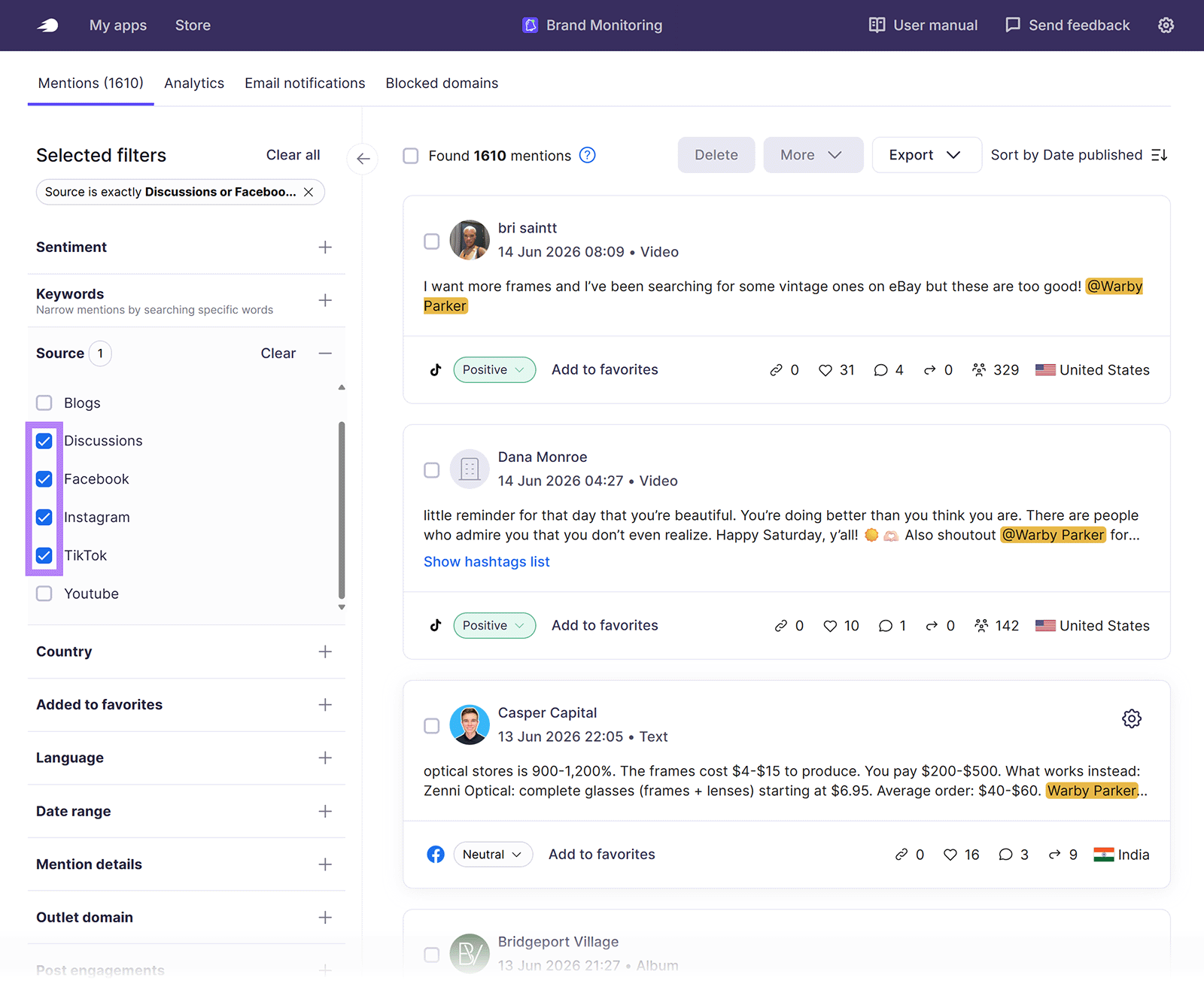Image resolution: width=1204 pixels, height=981 pixels.
Task: Uncheck the Facebook source checkbox
Action: click(x=44, y=479)
